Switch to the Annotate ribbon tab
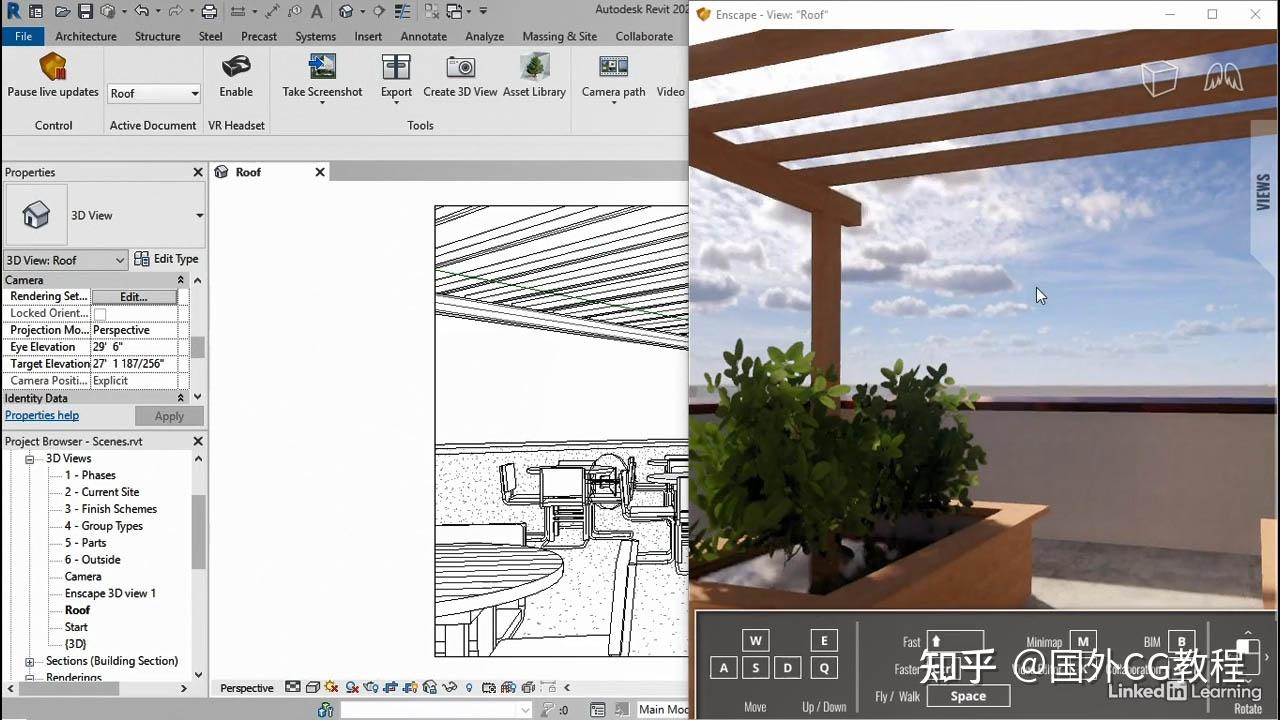 coord(424,36)
